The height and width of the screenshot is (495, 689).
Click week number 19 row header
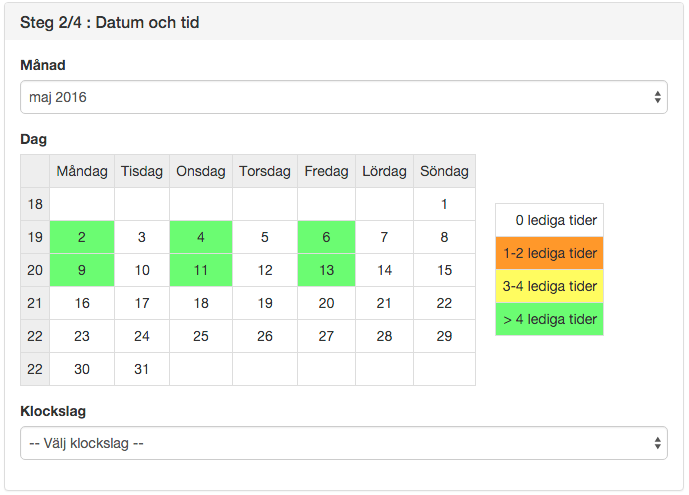click(35, 237)
